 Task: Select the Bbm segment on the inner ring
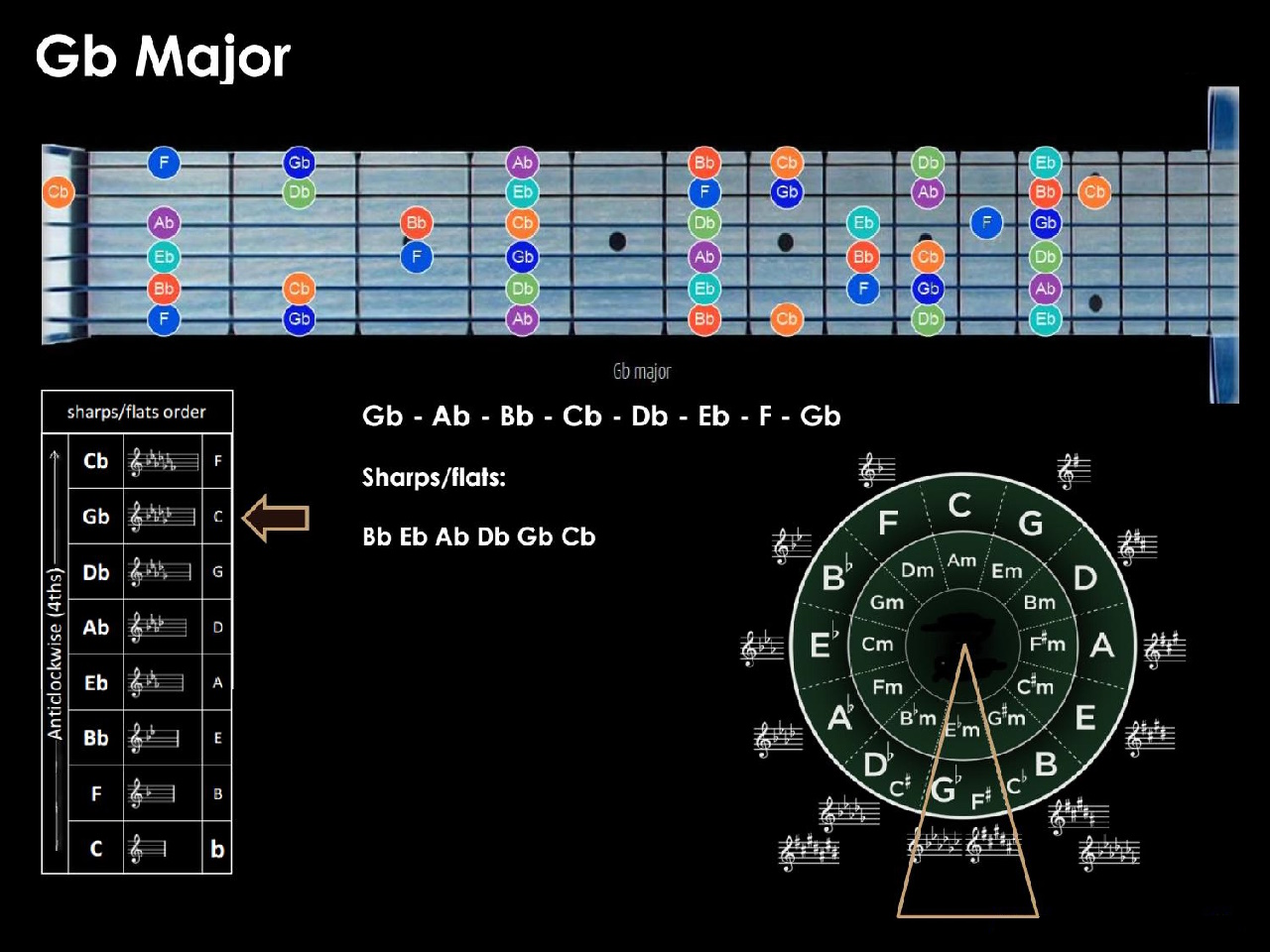(917, 717)
